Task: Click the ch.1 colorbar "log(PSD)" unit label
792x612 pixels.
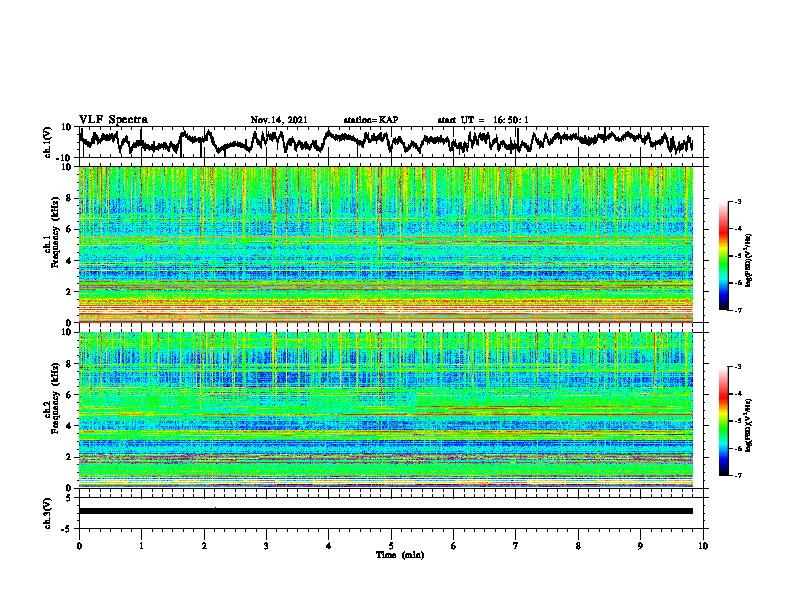Action: pyautogui.click(x=749, y=260)
